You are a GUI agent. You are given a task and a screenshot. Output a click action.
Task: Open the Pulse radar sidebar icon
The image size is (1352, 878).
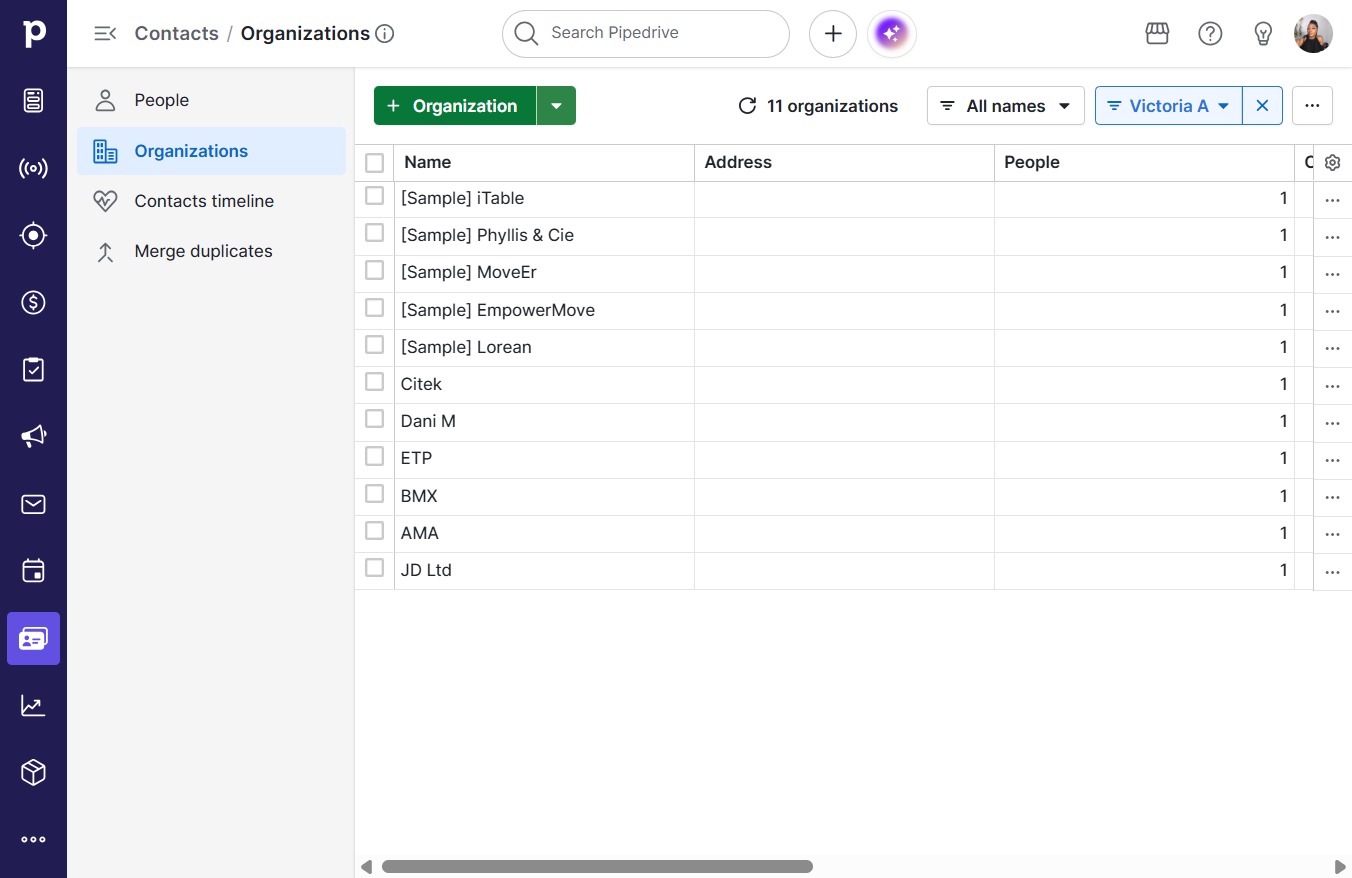(33, 168)
